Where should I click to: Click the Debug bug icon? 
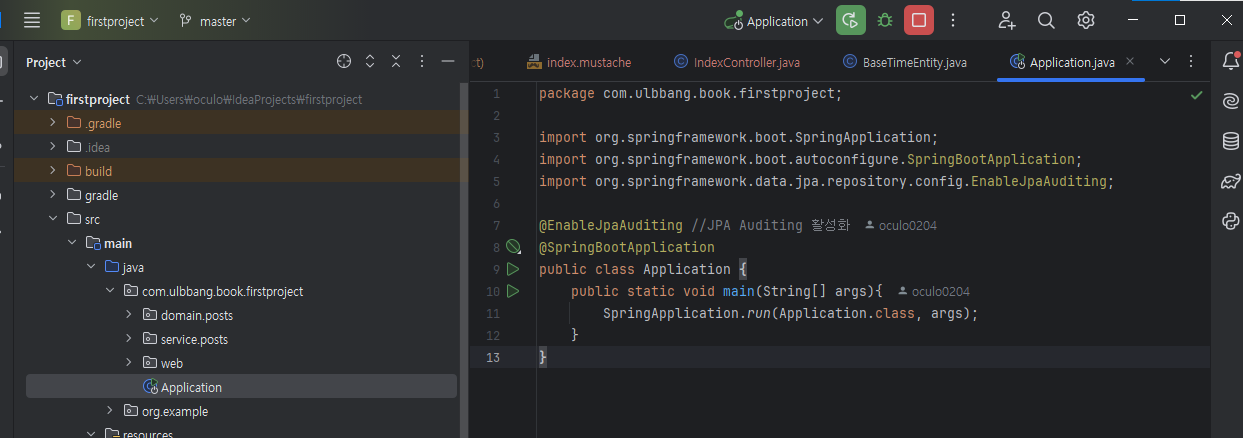pyautogui.click(x=885, y=20)
